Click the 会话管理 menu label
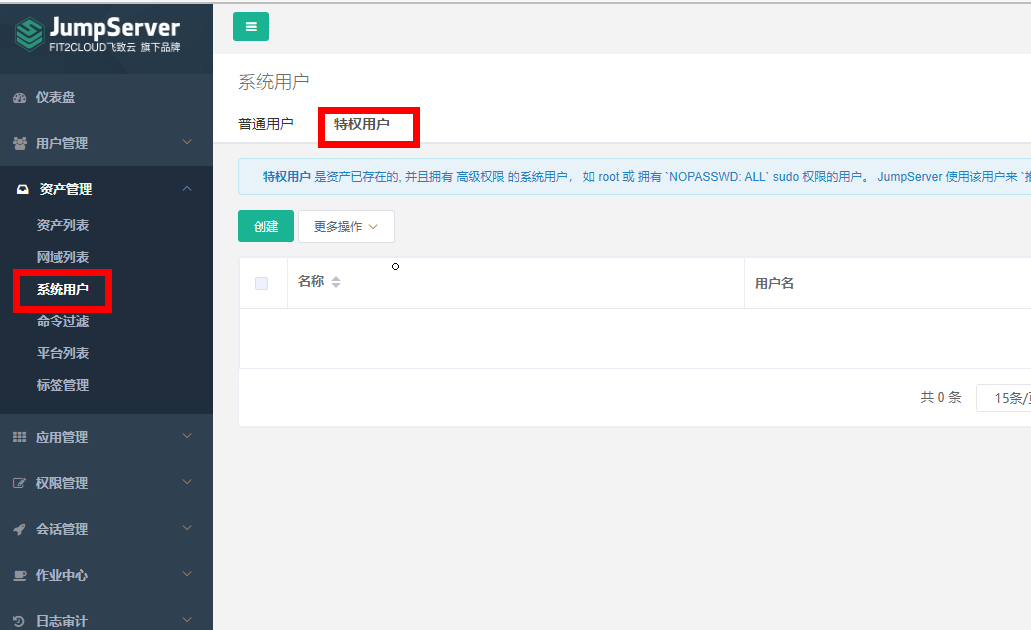 coord(62,529)
